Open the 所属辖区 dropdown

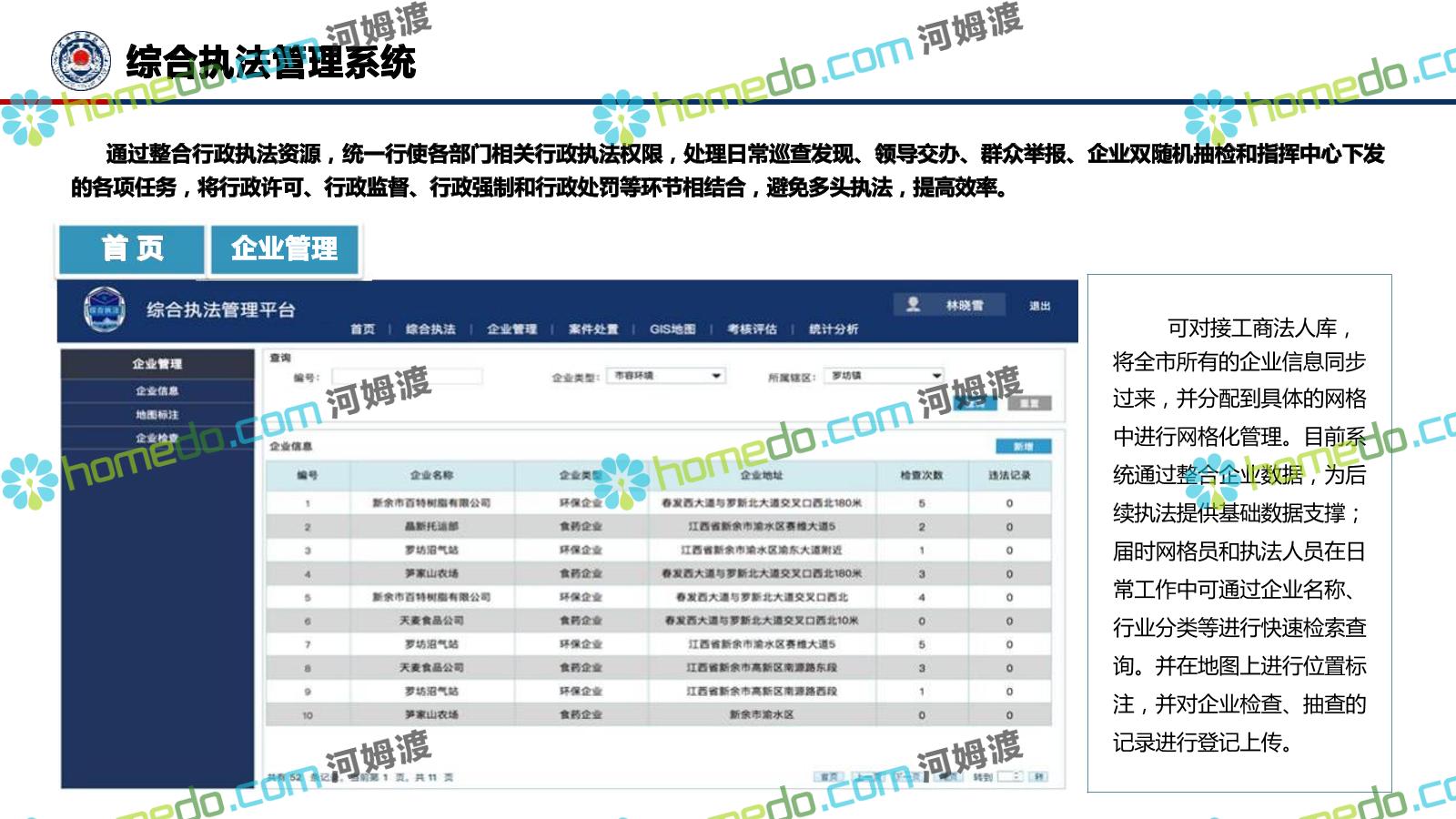(x=935, y=376)
